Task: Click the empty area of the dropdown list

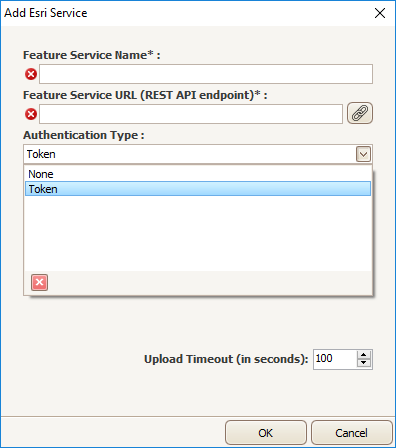Action: pyautogui.click(x=198, y=233)
